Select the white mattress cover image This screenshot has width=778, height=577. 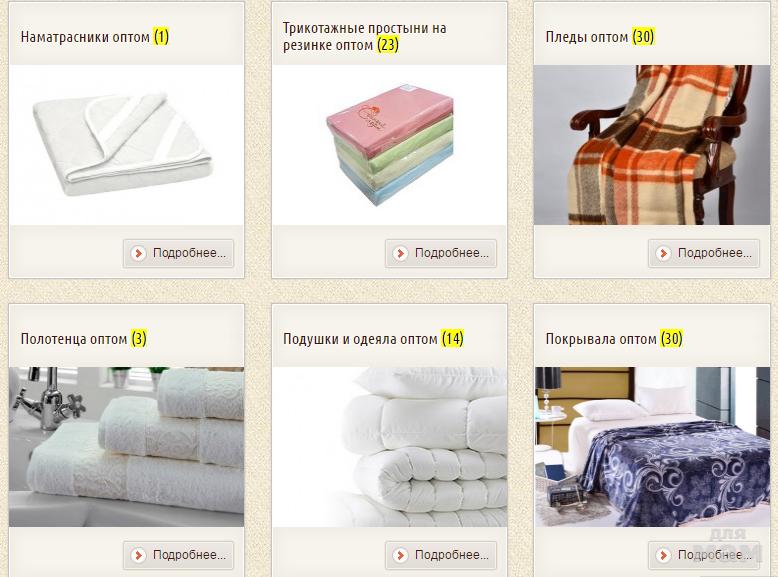point(127,145)
